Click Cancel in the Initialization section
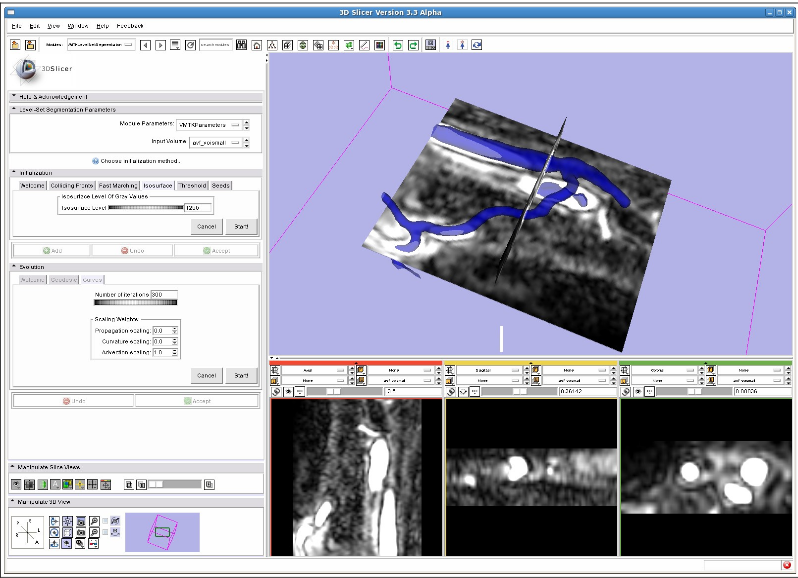 pyautogui.click(x=205, y=226)
